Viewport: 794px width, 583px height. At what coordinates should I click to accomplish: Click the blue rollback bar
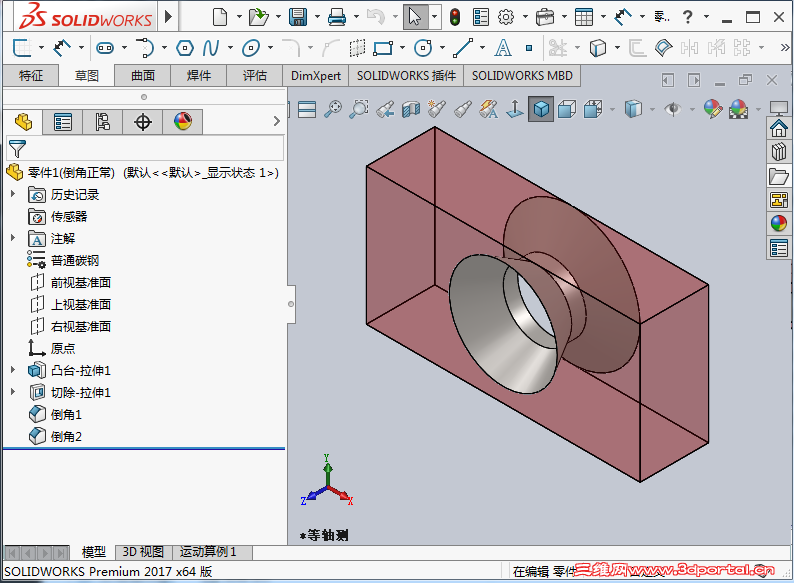pos(144,449)
